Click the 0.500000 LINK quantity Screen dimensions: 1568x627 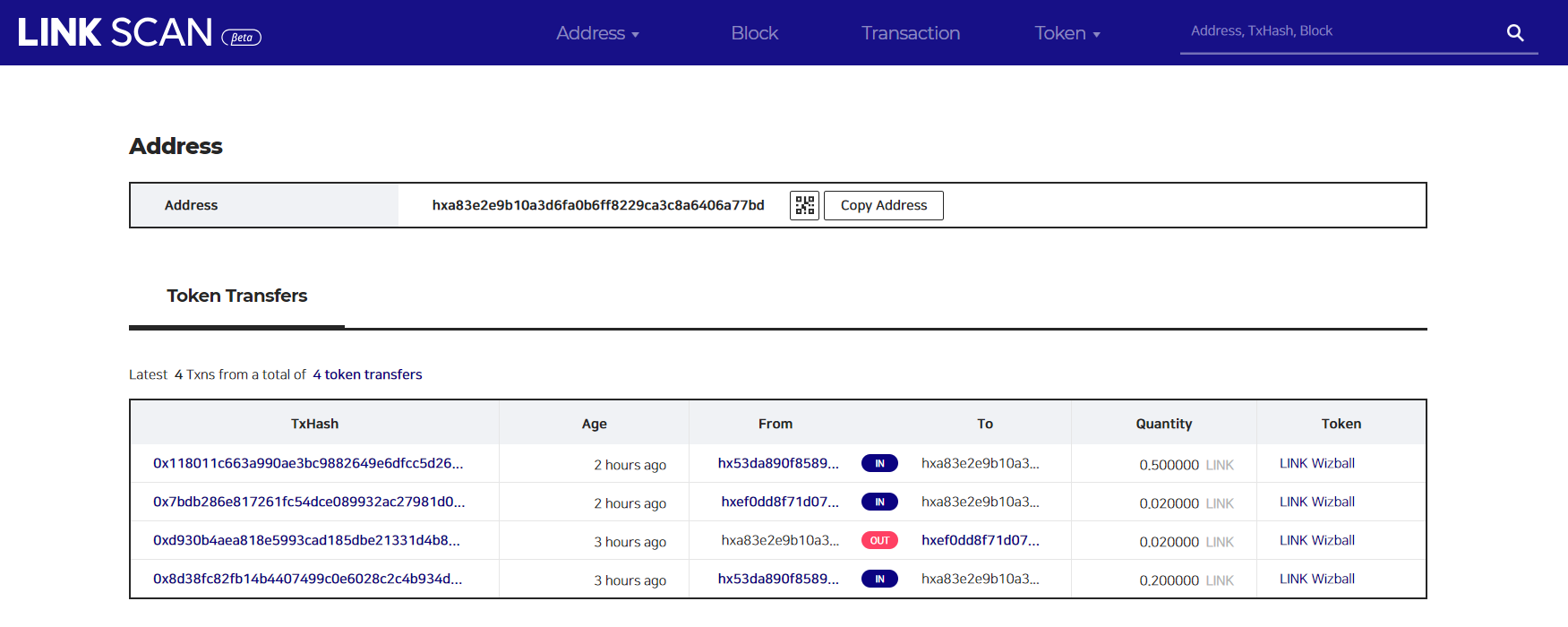tap(1187, 465)
